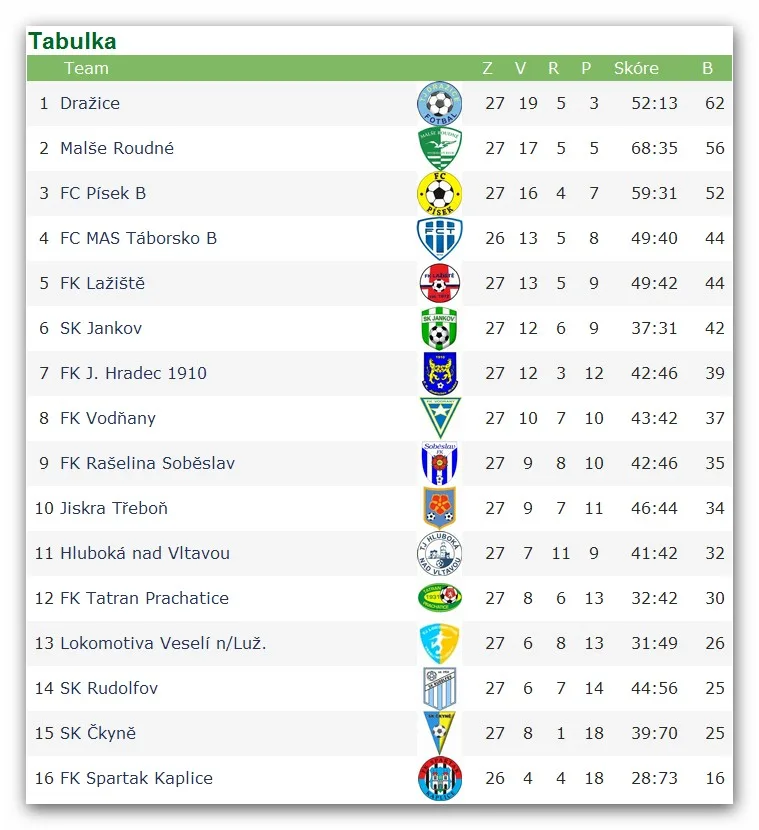Open the SK Čkyně pennant logo
The image size is (759, 830).
[439, 733]
